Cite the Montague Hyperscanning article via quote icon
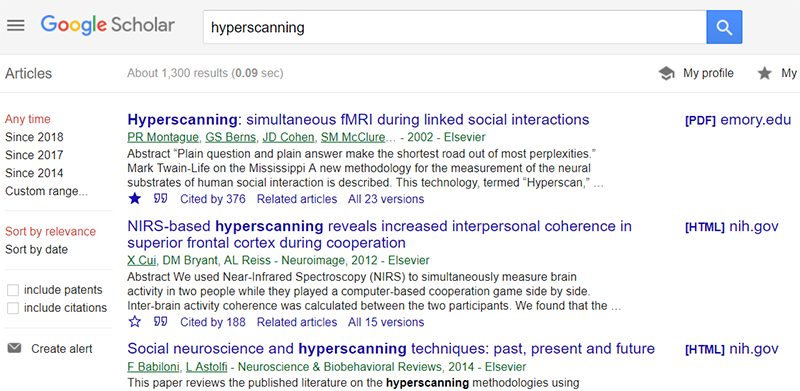 [160, 199]
